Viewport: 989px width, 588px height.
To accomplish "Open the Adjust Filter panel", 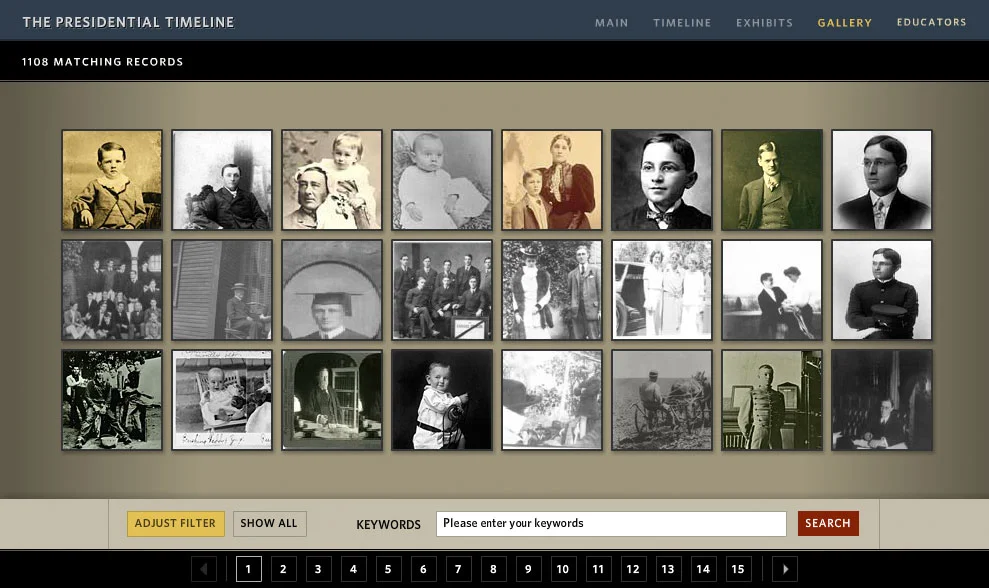I will click(x=175, y=523).
